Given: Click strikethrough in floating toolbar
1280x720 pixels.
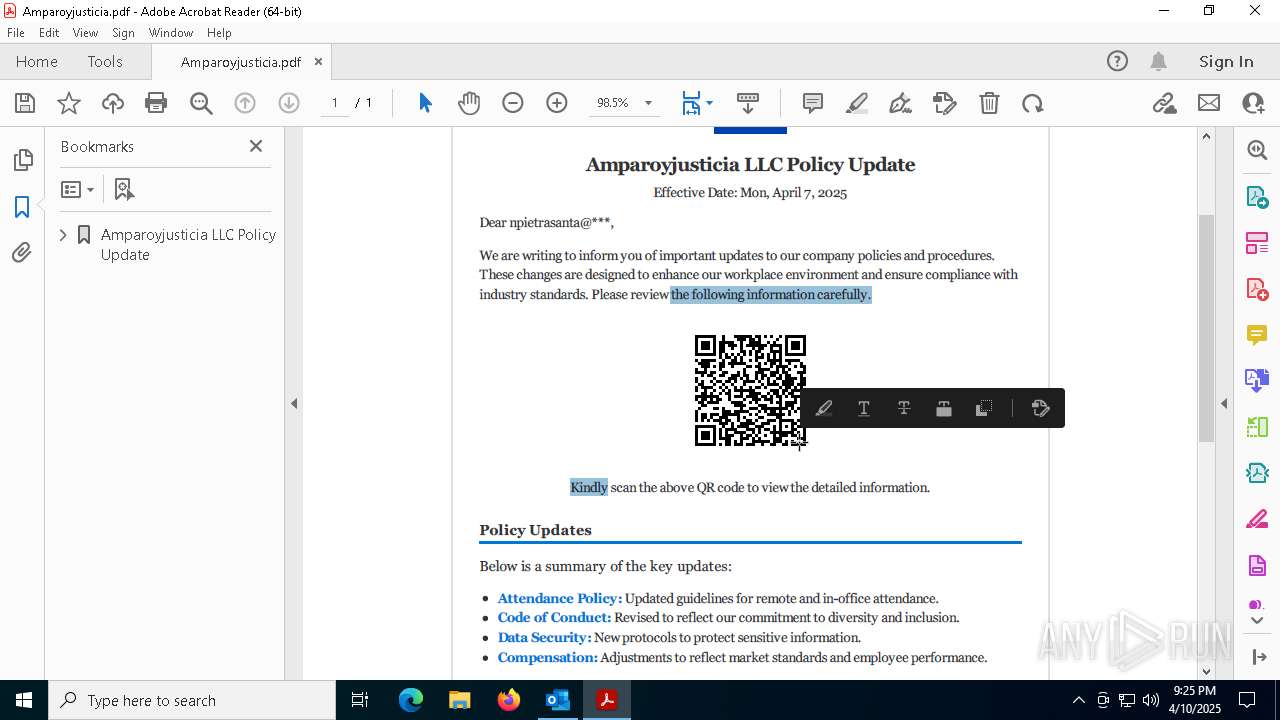Looking at the screenshot, I should [x=904, y=408].
